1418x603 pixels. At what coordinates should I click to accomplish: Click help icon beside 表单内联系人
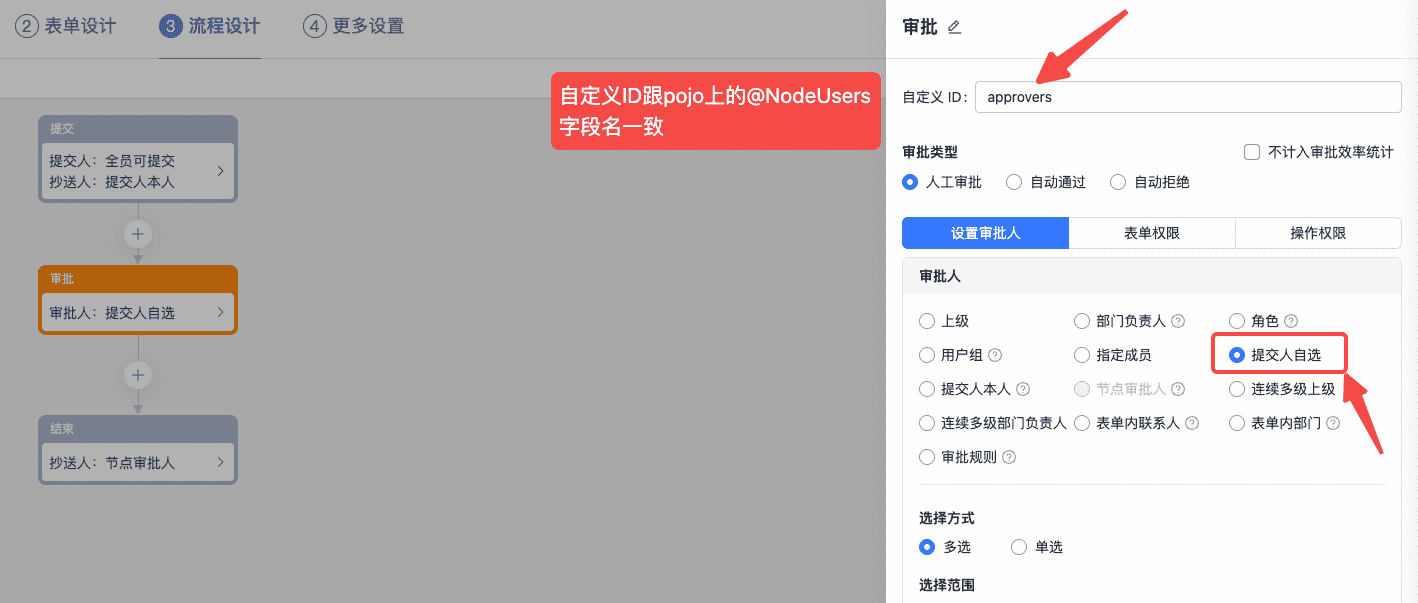1192,423
